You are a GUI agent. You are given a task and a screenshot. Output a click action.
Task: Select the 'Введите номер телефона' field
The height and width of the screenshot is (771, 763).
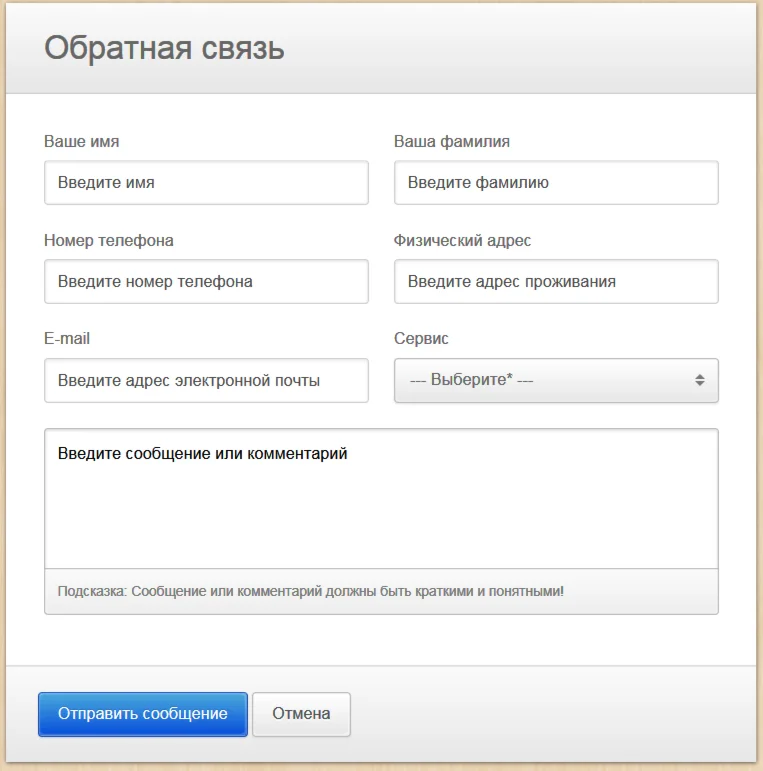(206, 281)
